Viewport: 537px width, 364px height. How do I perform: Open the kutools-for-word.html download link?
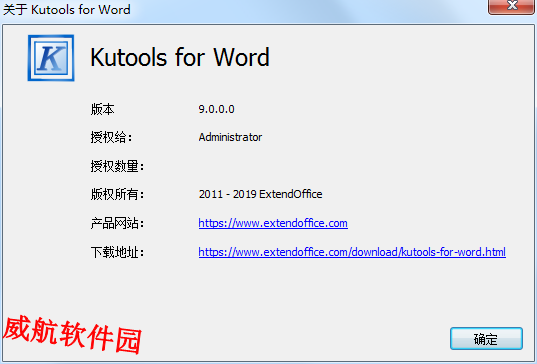(x=352, y=252)
